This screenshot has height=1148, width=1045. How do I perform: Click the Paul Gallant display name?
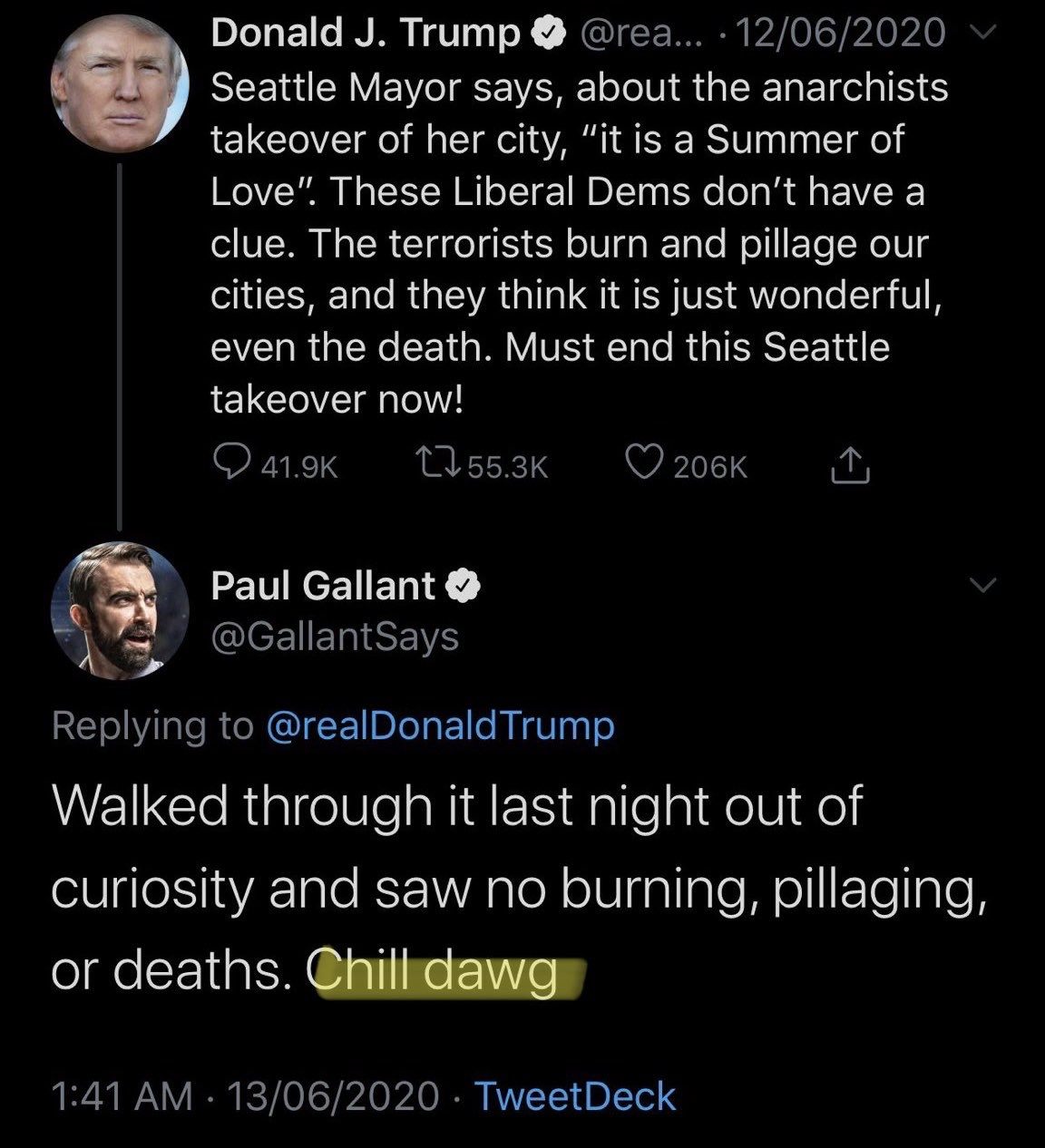point(323,586)
